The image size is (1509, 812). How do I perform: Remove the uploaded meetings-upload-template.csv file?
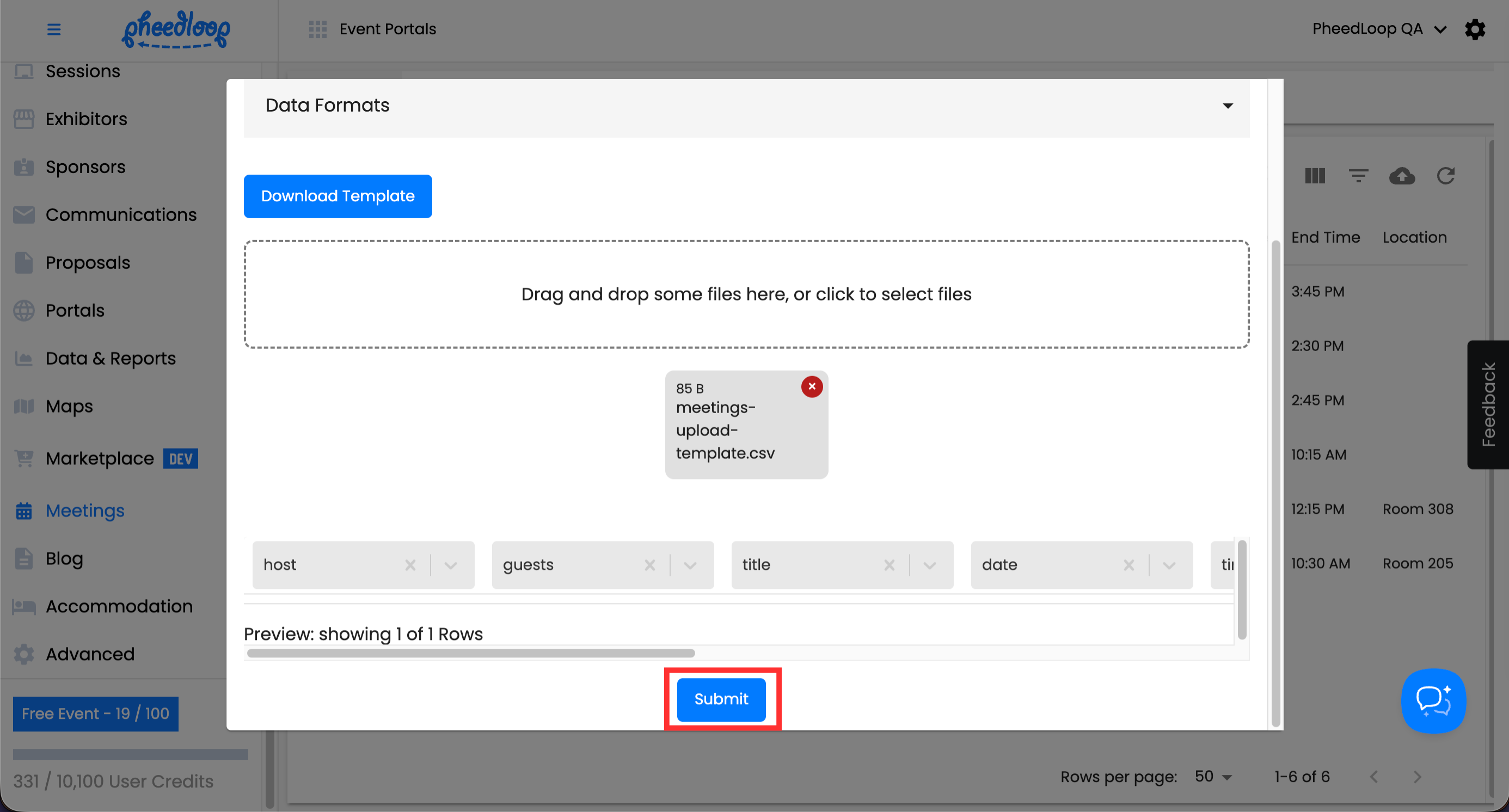(811, 387)
